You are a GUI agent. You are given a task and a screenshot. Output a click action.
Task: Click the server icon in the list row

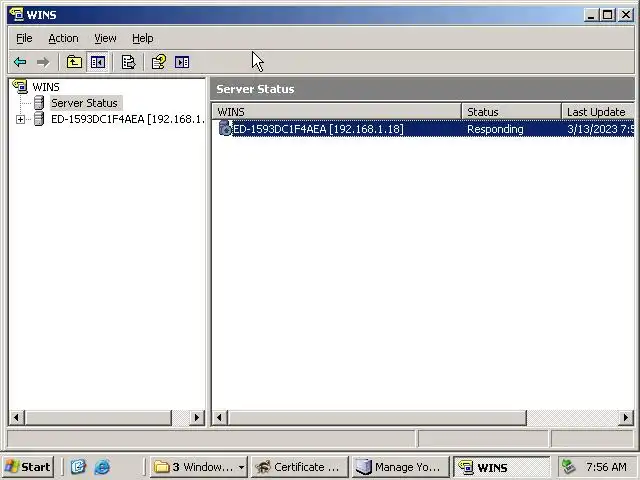pos(224,128)
